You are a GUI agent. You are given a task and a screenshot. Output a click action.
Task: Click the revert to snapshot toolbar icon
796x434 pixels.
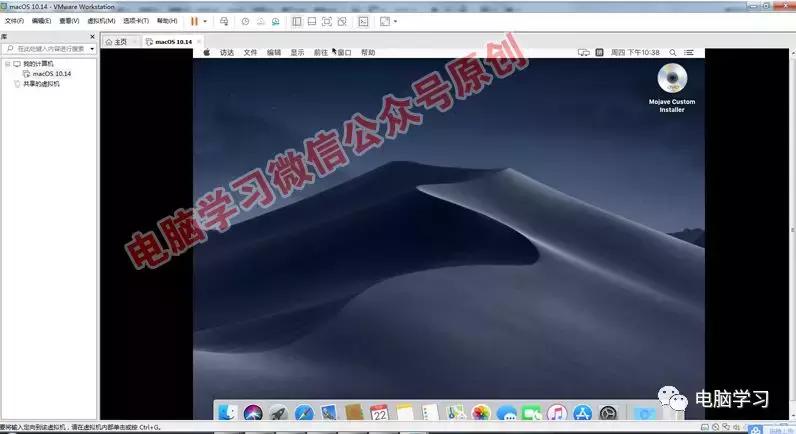(260, 21)
